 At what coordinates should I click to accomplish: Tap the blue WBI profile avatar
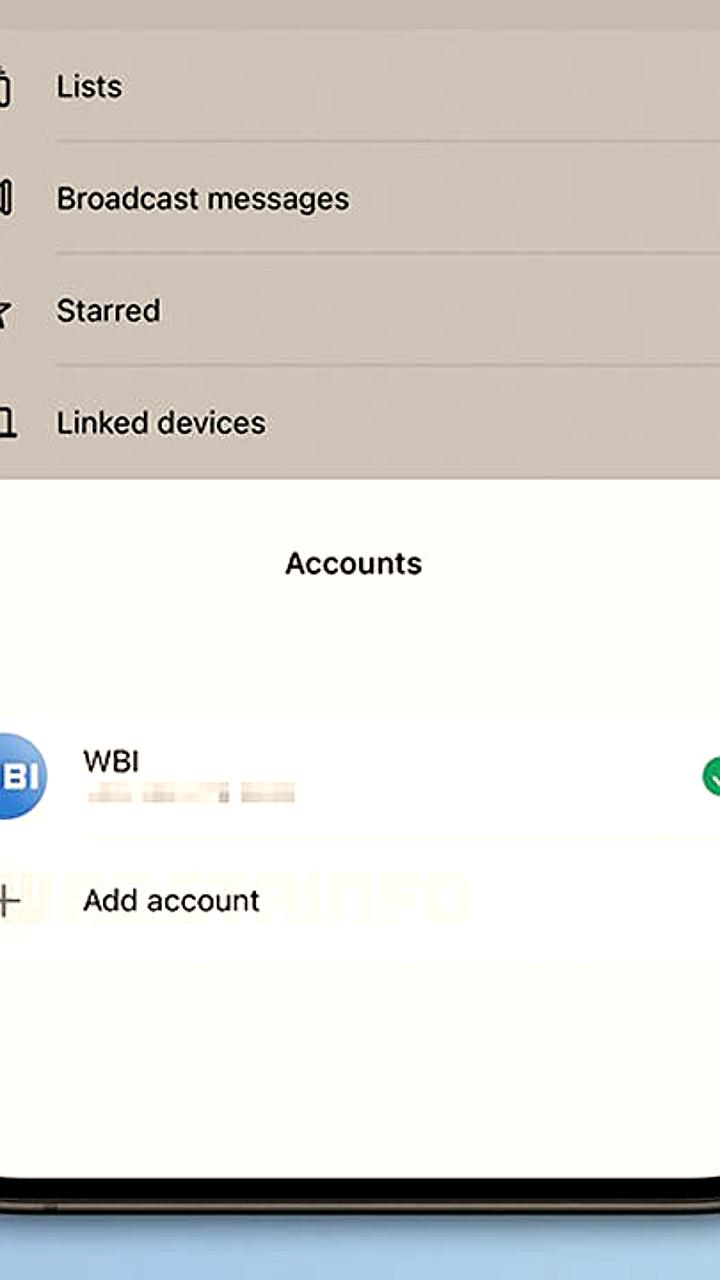pyautogui.click(x=20, y=776)
